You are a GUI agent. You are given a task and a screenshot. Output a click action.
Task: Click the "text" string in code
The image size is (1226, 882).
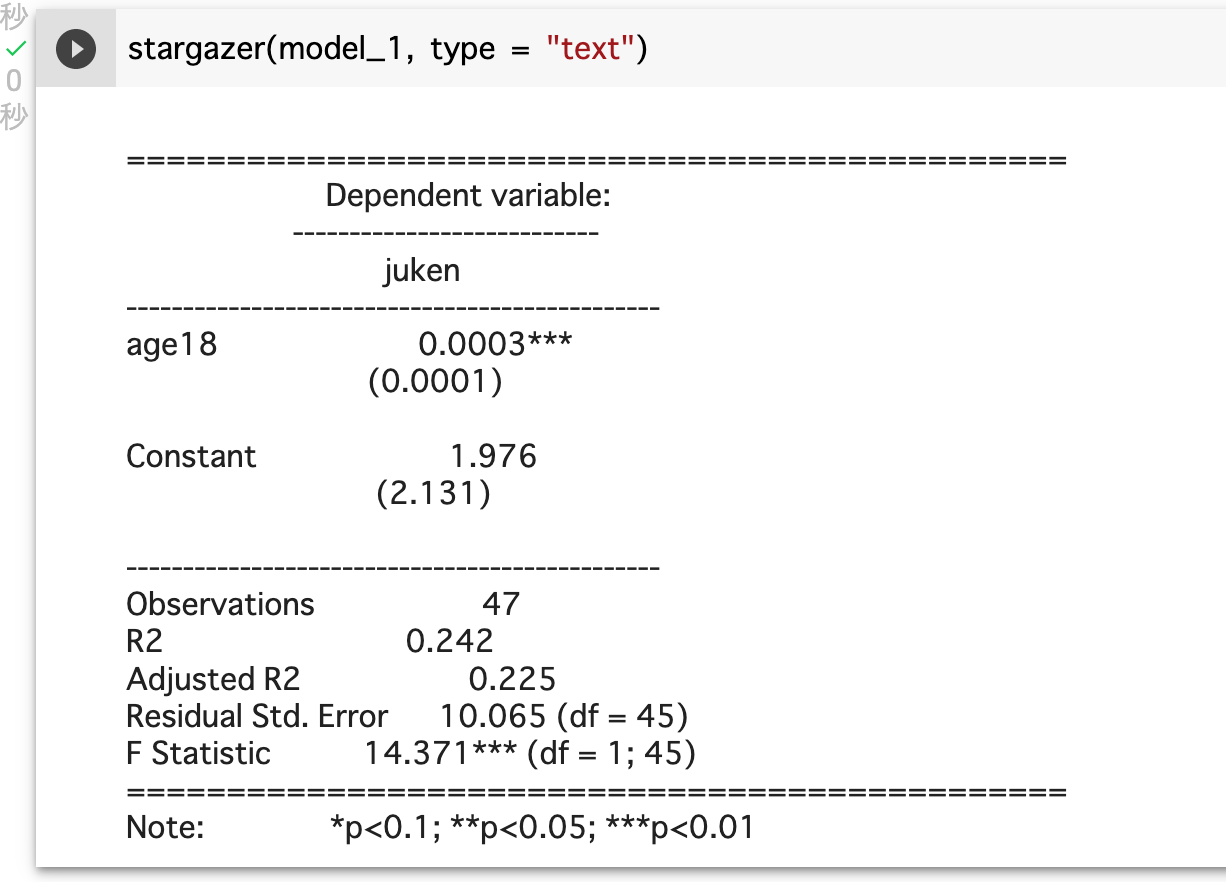coord(591,49)
